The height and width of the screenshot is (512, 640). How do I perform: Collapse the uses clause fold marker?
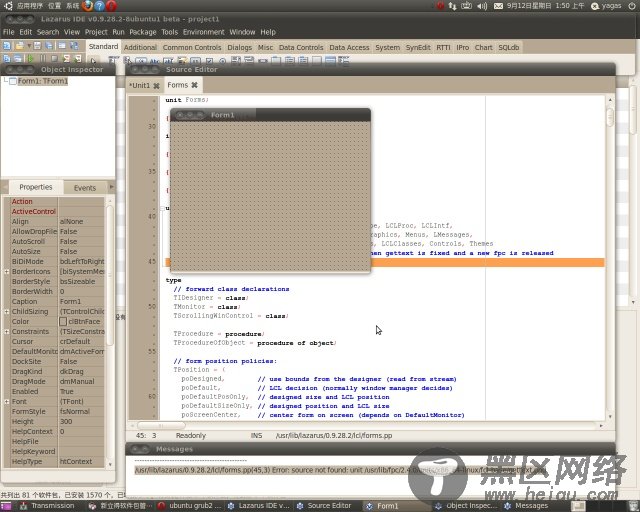tap(162, 209)
